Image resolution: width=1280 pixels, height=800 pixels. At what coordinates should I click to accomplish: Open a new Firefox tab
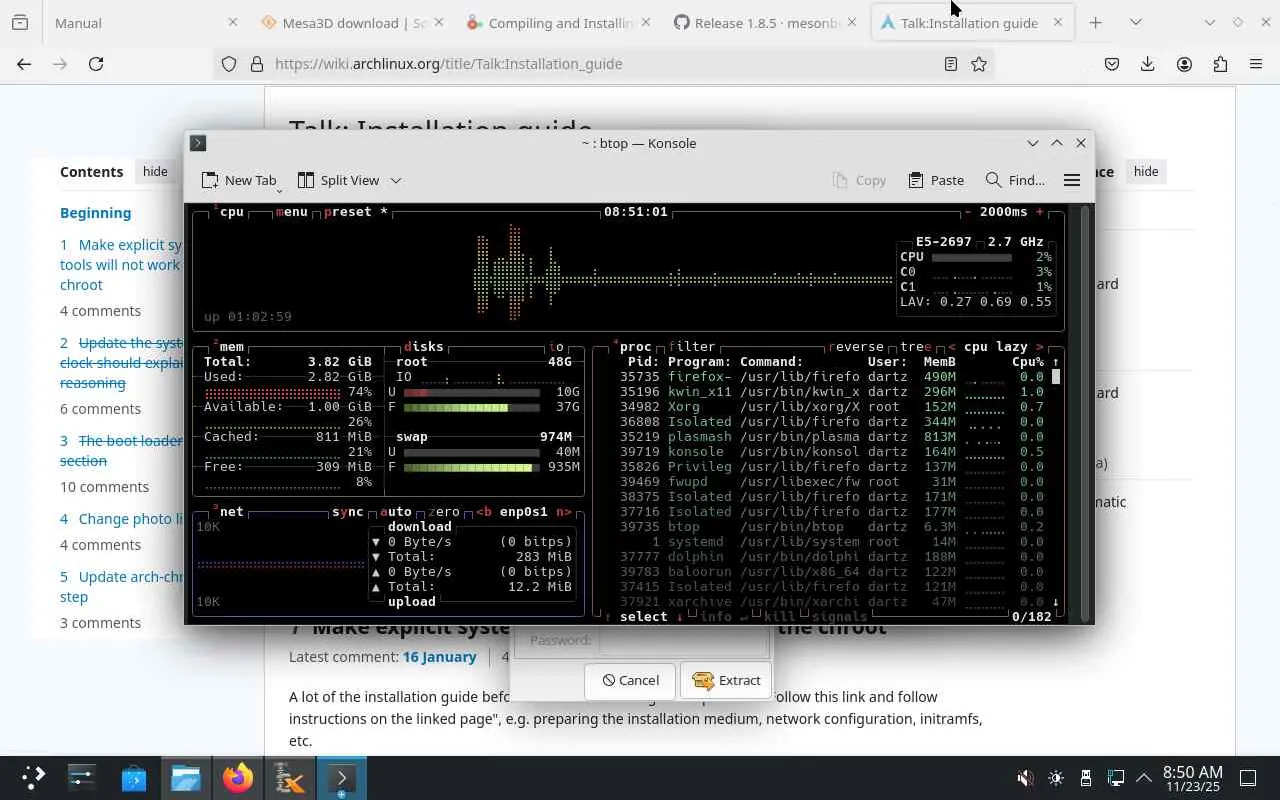[1096, 22]
